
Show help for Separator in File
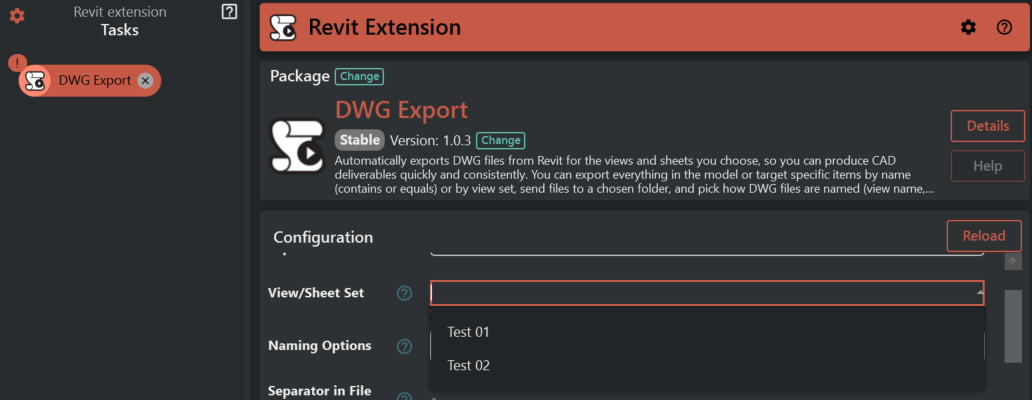404,397
